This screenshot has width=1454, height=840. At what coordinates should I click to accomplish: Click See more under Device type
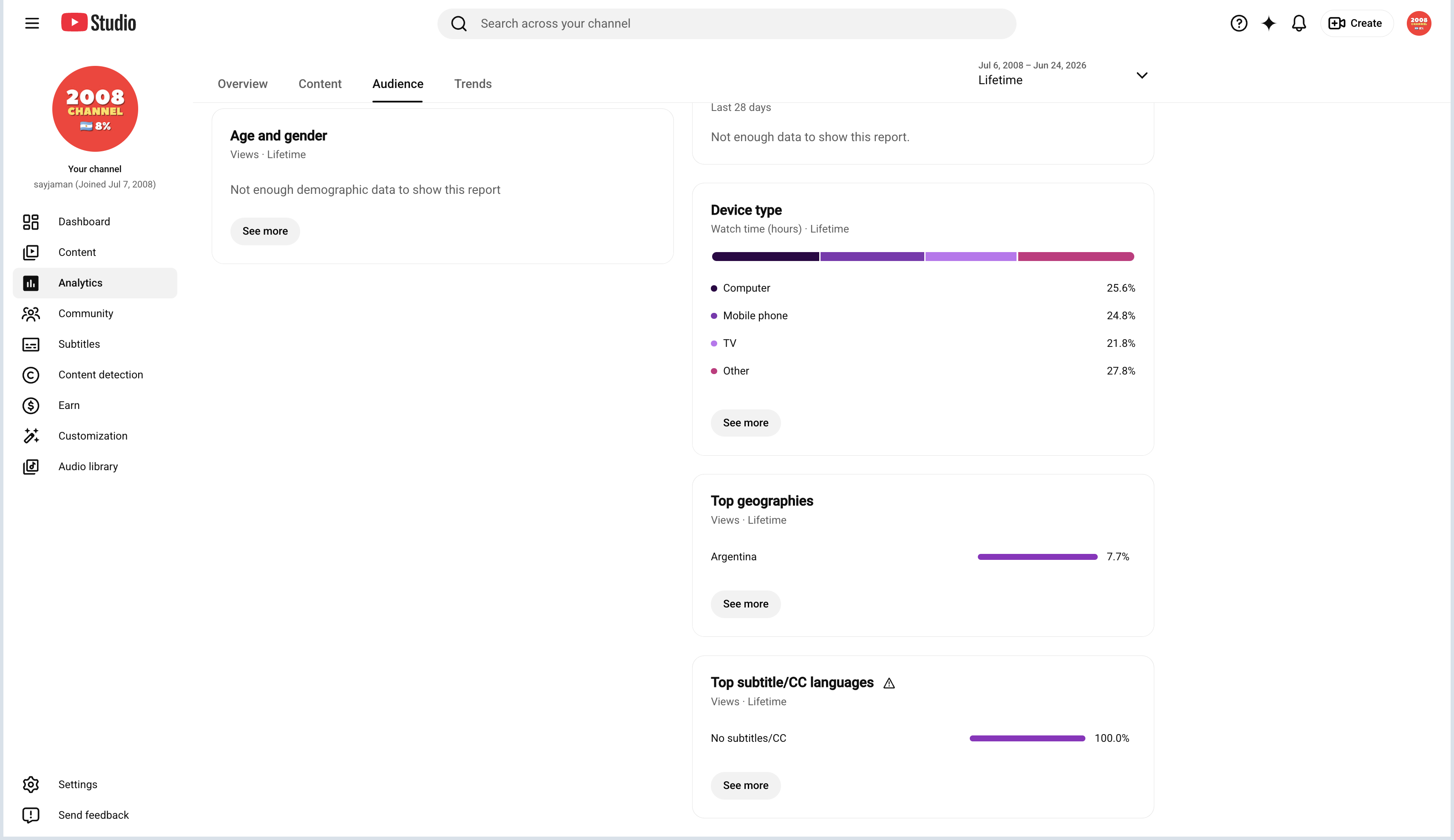click(745, 423)
